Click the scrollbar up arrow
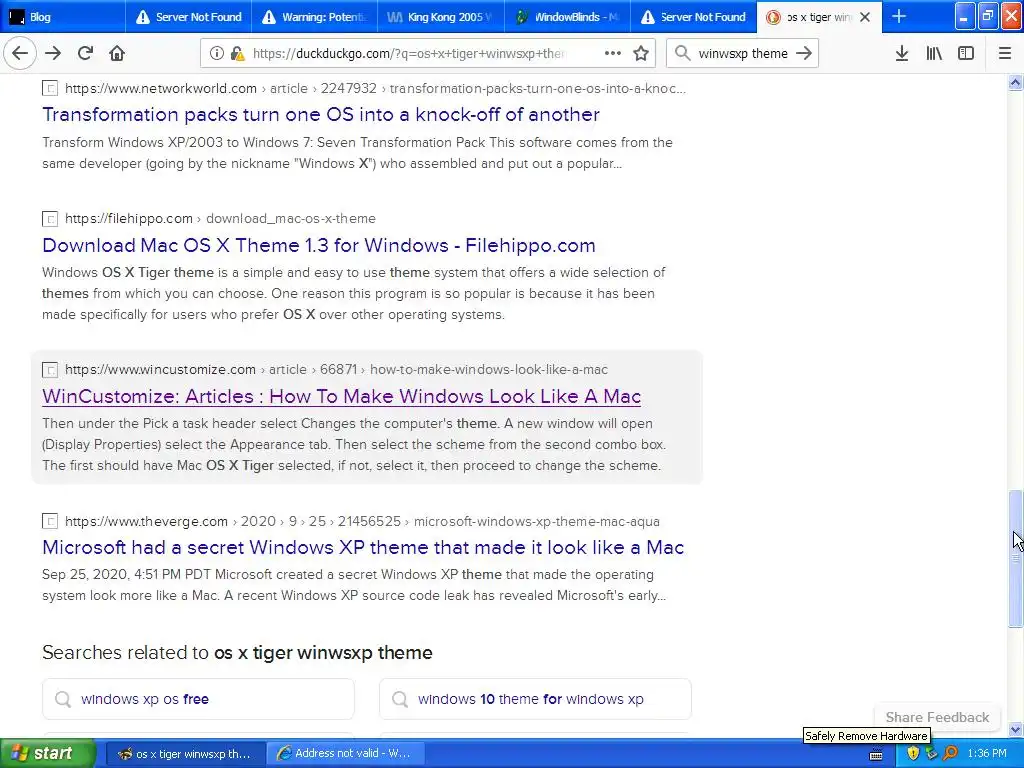Image resolution: width=1024 pixels, height=768 pixels. click(x=1016, y=83)
